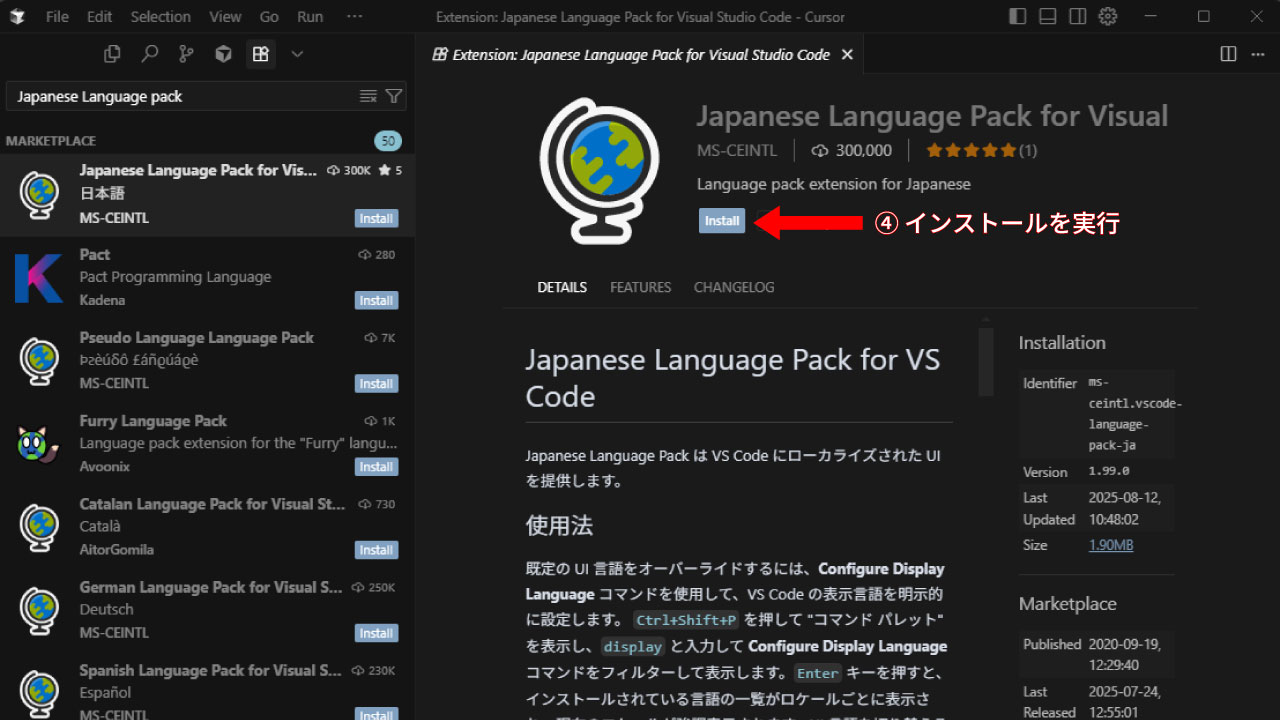Viewport: 1280px width, 720px height.
Task: Open the File menu
Action: [57, 17]
